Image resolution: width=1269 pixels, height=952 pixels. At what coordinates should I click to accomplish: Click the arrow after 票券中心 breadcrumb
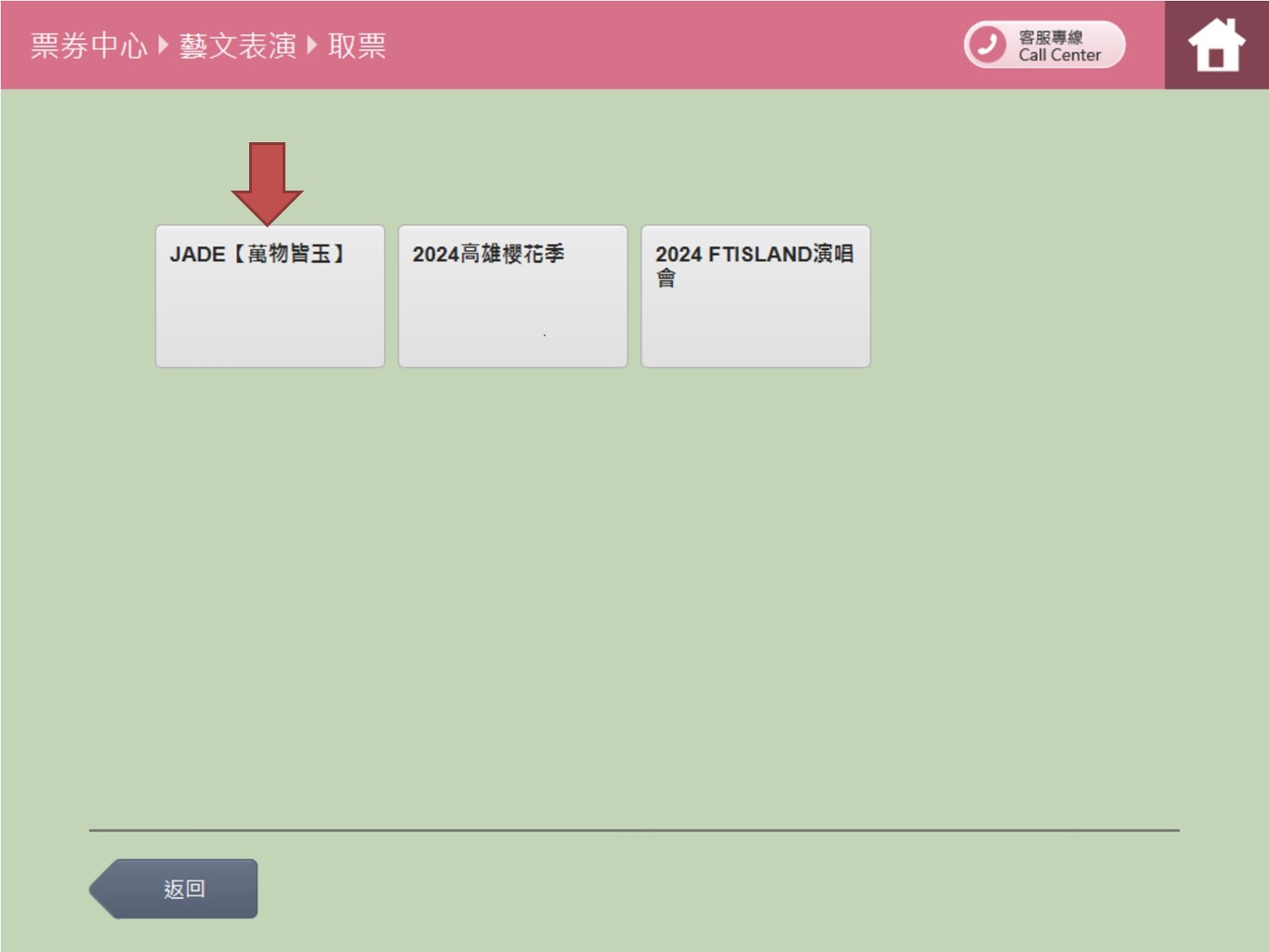tap(164, 45)
